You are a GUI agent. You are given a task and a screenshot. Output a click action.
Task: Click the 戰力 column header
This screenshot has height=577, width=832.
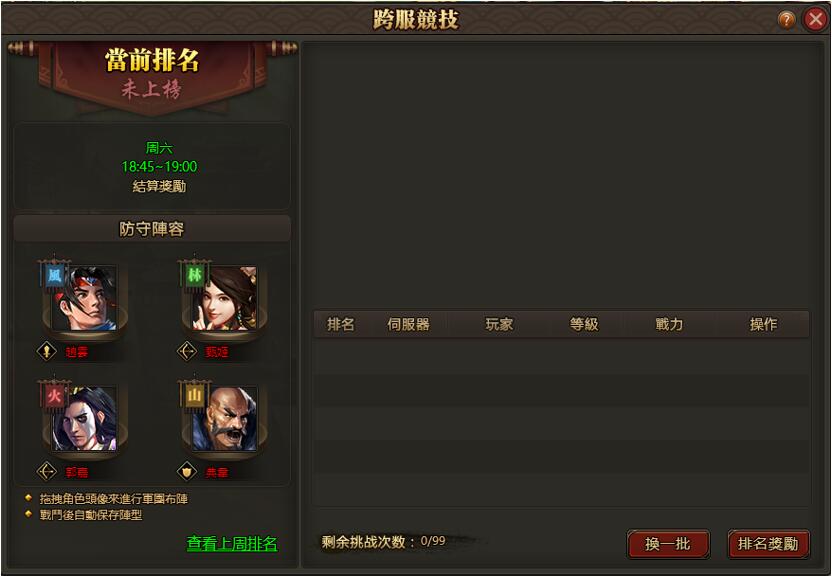(x=669, y=324)
